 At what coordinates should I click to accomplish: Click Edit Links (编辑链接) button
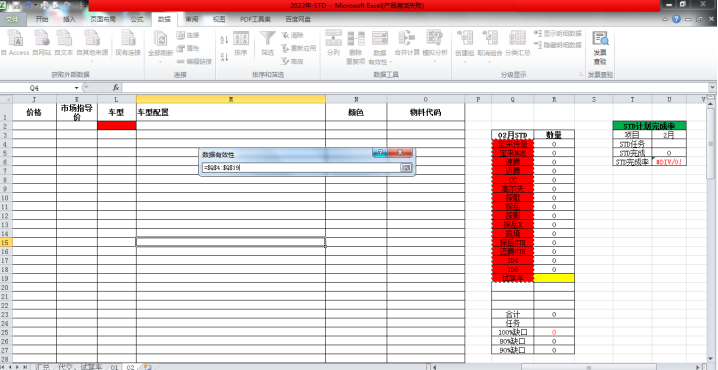[194, 61]
